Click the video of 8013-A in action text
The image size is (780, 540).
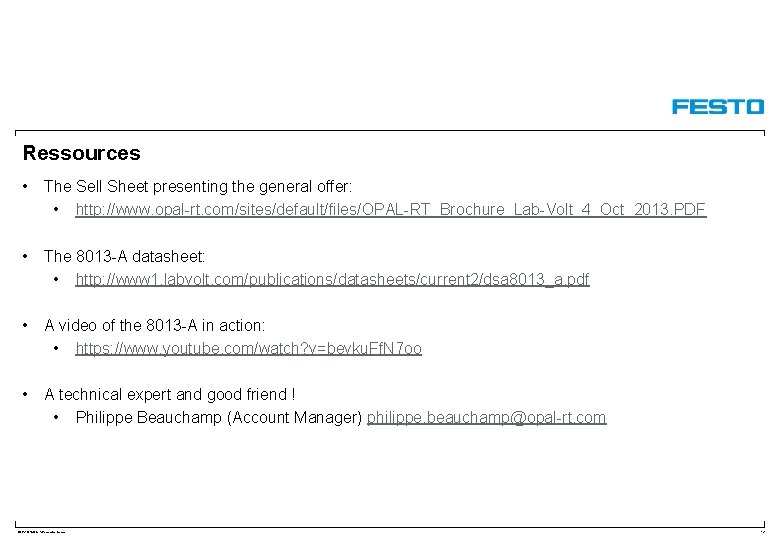tap(155, 325)
